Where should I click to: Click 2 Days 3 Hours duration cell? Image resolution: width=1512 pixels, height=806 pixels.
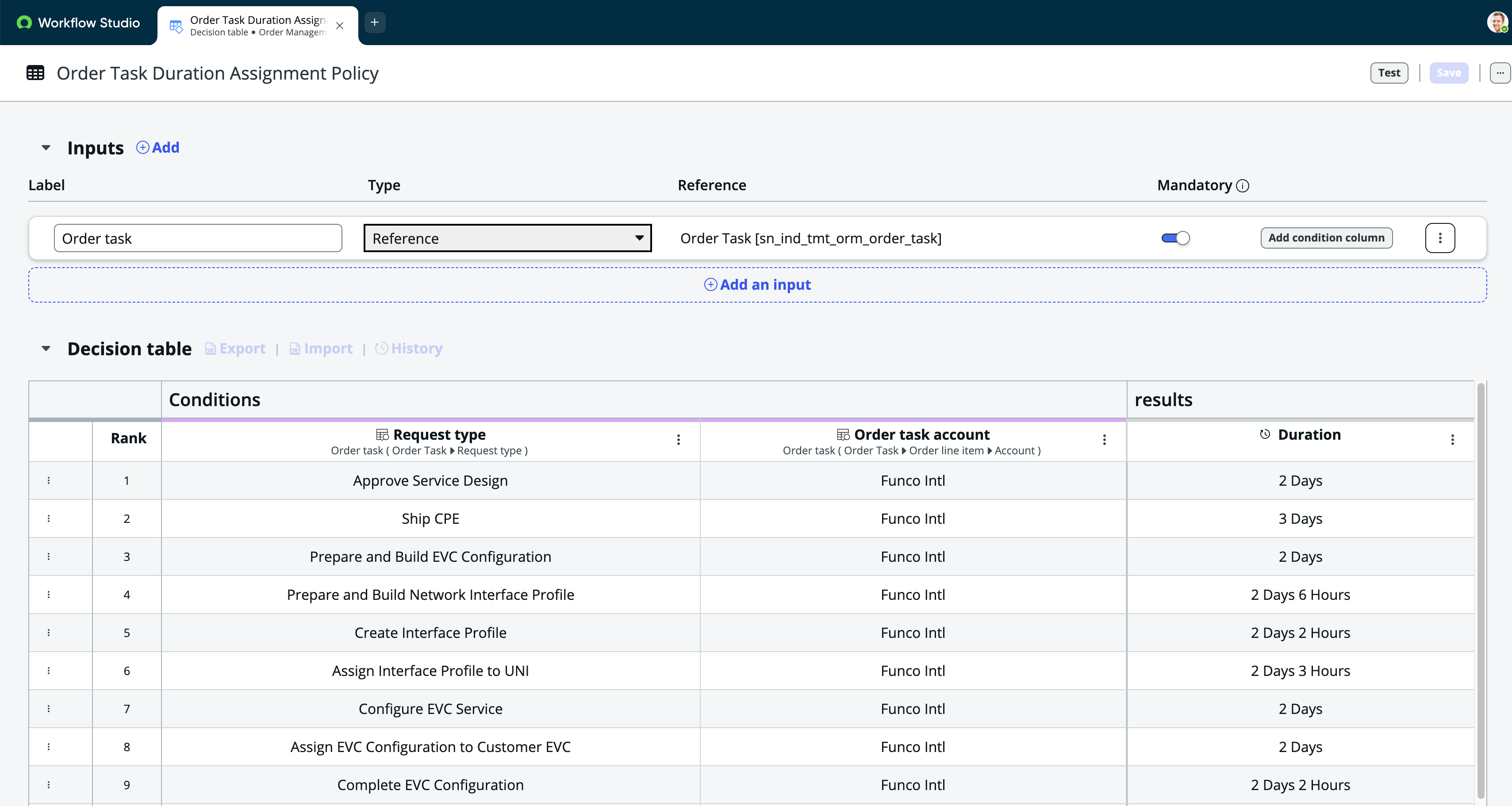[x=1300, y=670]
